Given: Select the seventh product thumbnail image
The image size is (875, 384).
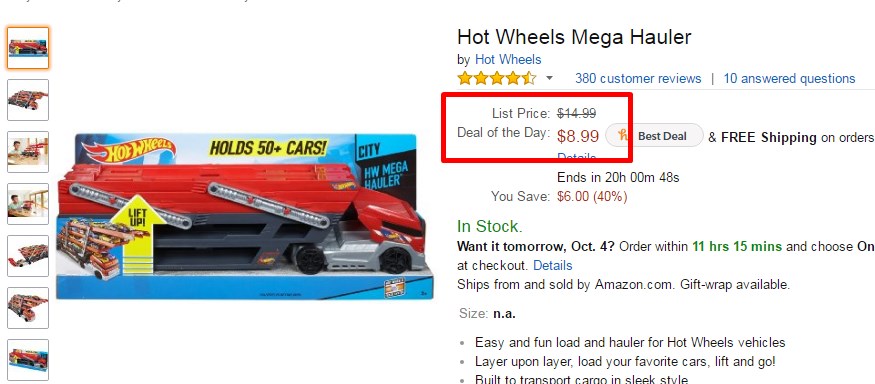Looking at the screenshot, I should pos(28,360).
